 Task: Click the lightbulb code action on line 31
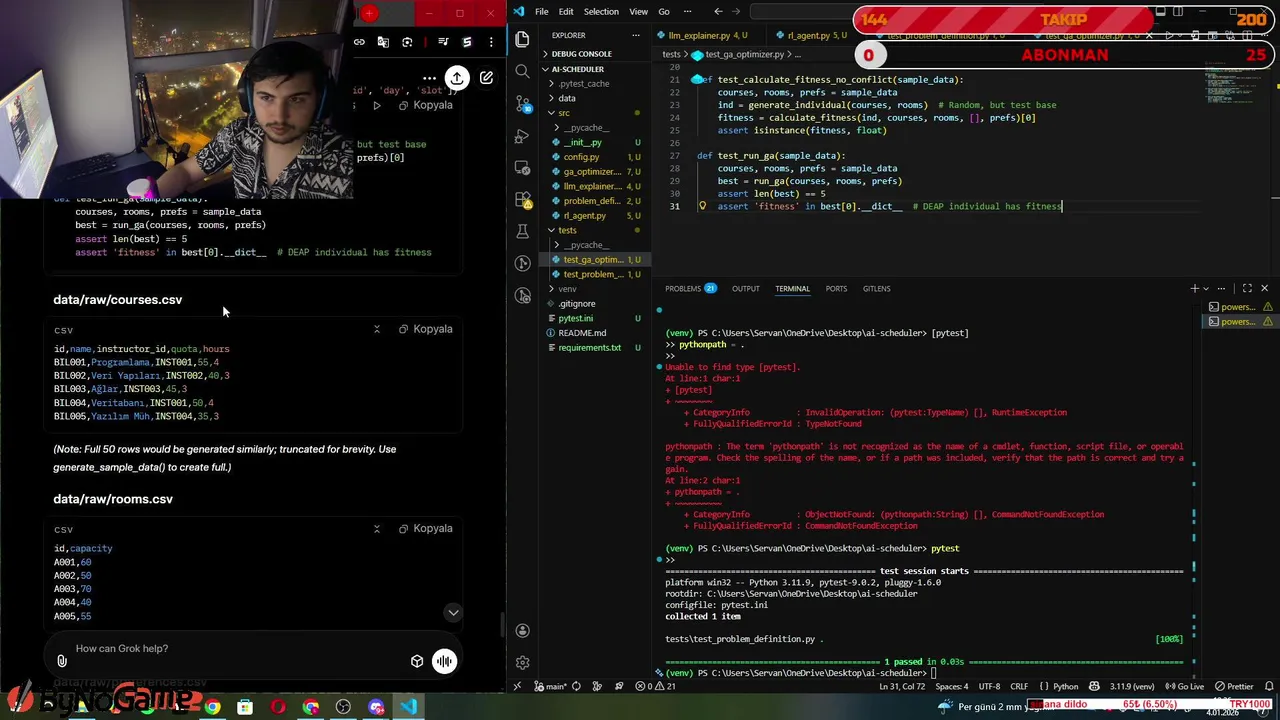pos(702,206)
